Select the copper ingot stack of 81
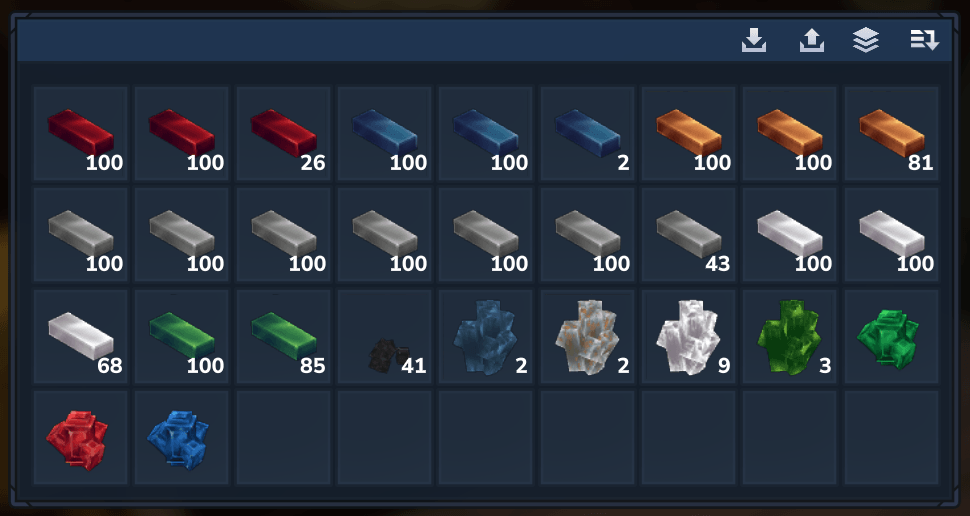This screenshot has width=970, height=516. tap(891, 134)
